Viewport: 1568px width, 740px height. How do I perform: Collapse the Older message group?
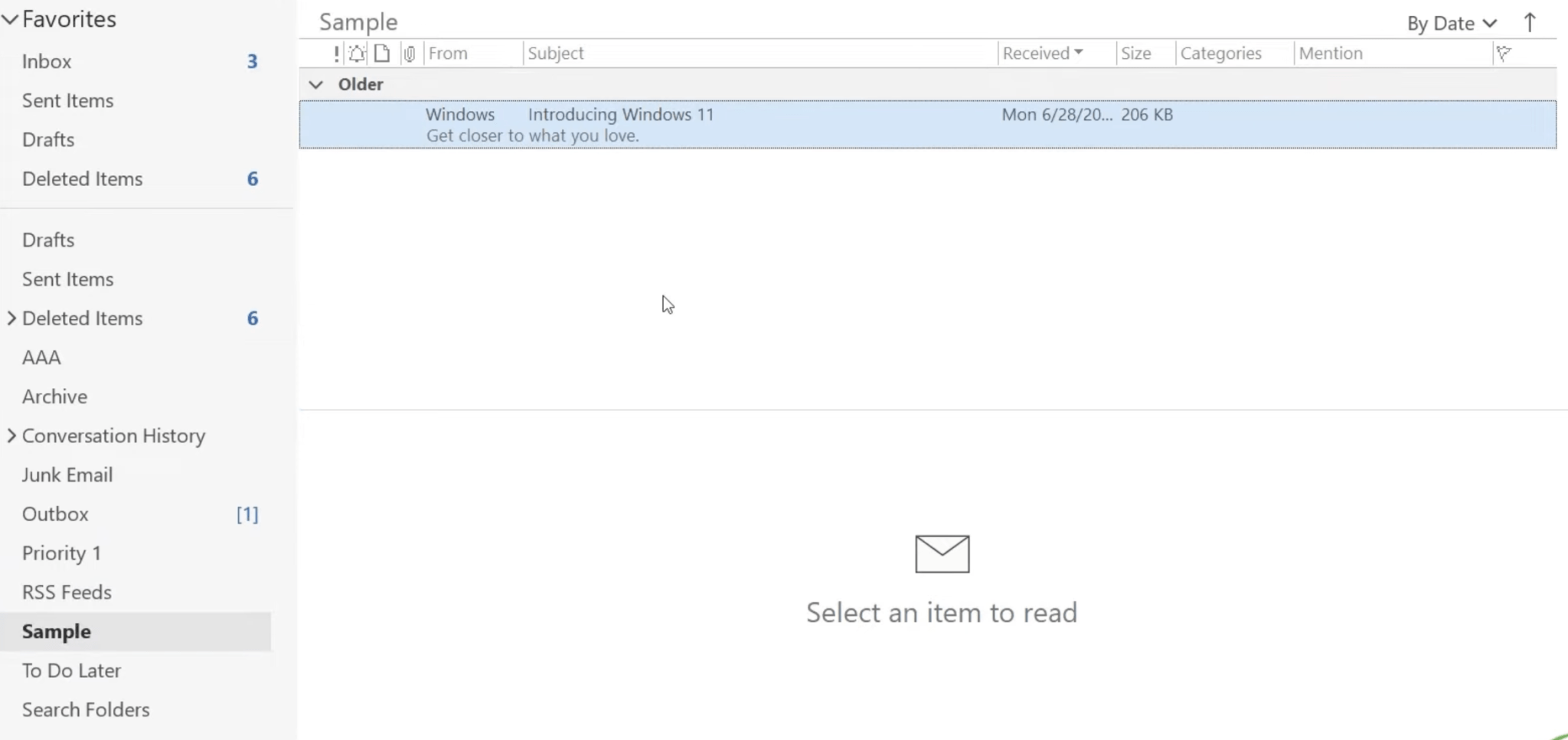tap(316, 84)
